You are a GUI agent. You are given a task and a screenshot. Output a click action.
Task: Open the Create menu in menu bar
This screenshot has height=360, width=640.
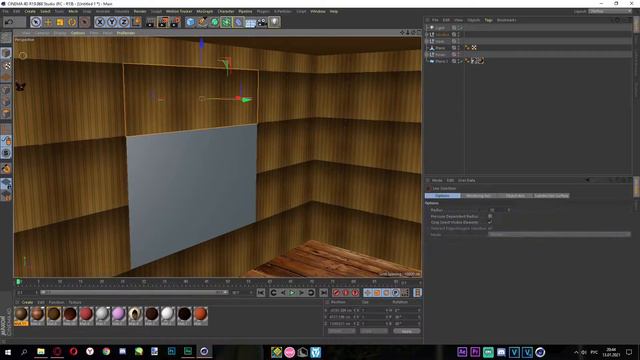pyautogui.click(x=30, y=11)
